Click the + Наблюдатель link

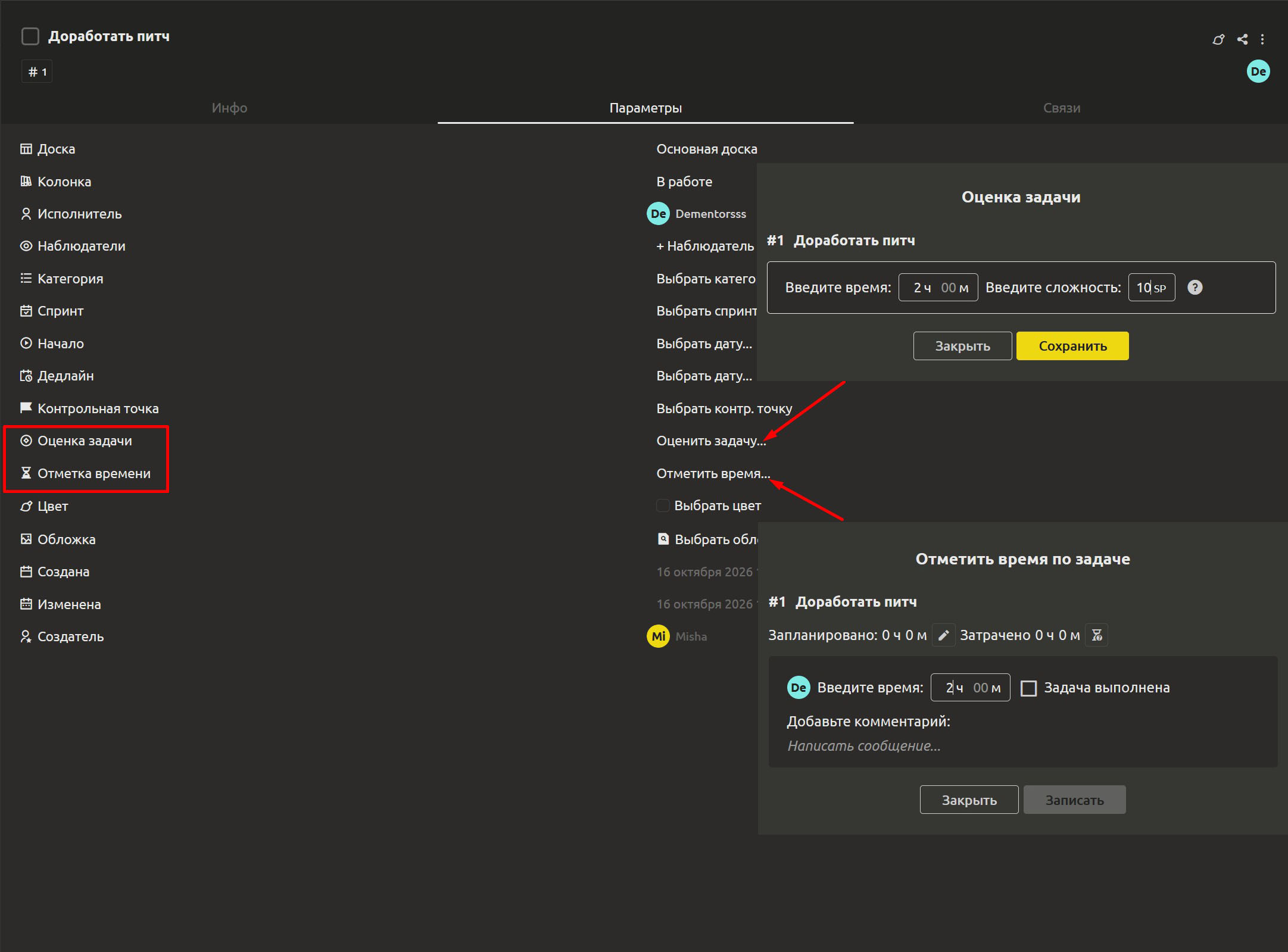coord(705,246)
